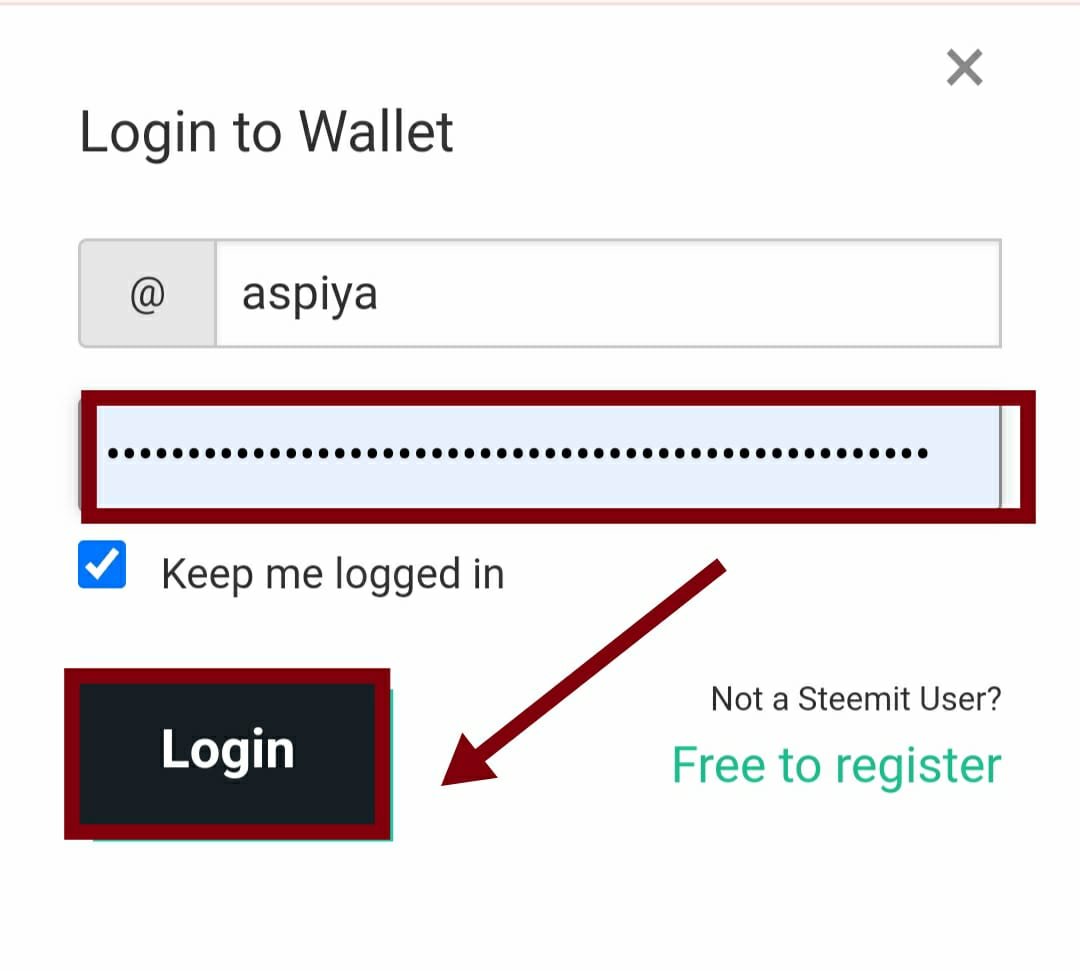Click the green register link text
This screenshot has width=1080, height=971.
pos(836,766)
